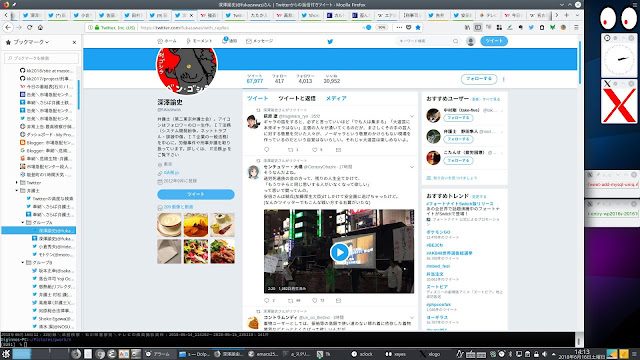Open the salad media thumbnail
This screenshot has width=640, height=360.
[196, 251]
